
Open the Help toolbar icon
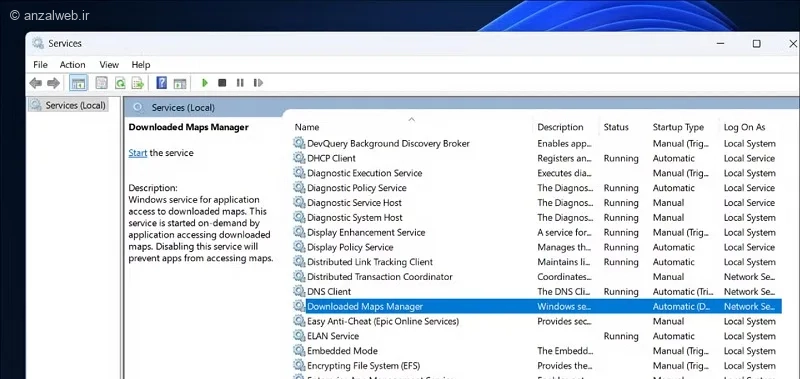[x=162, y=83]
